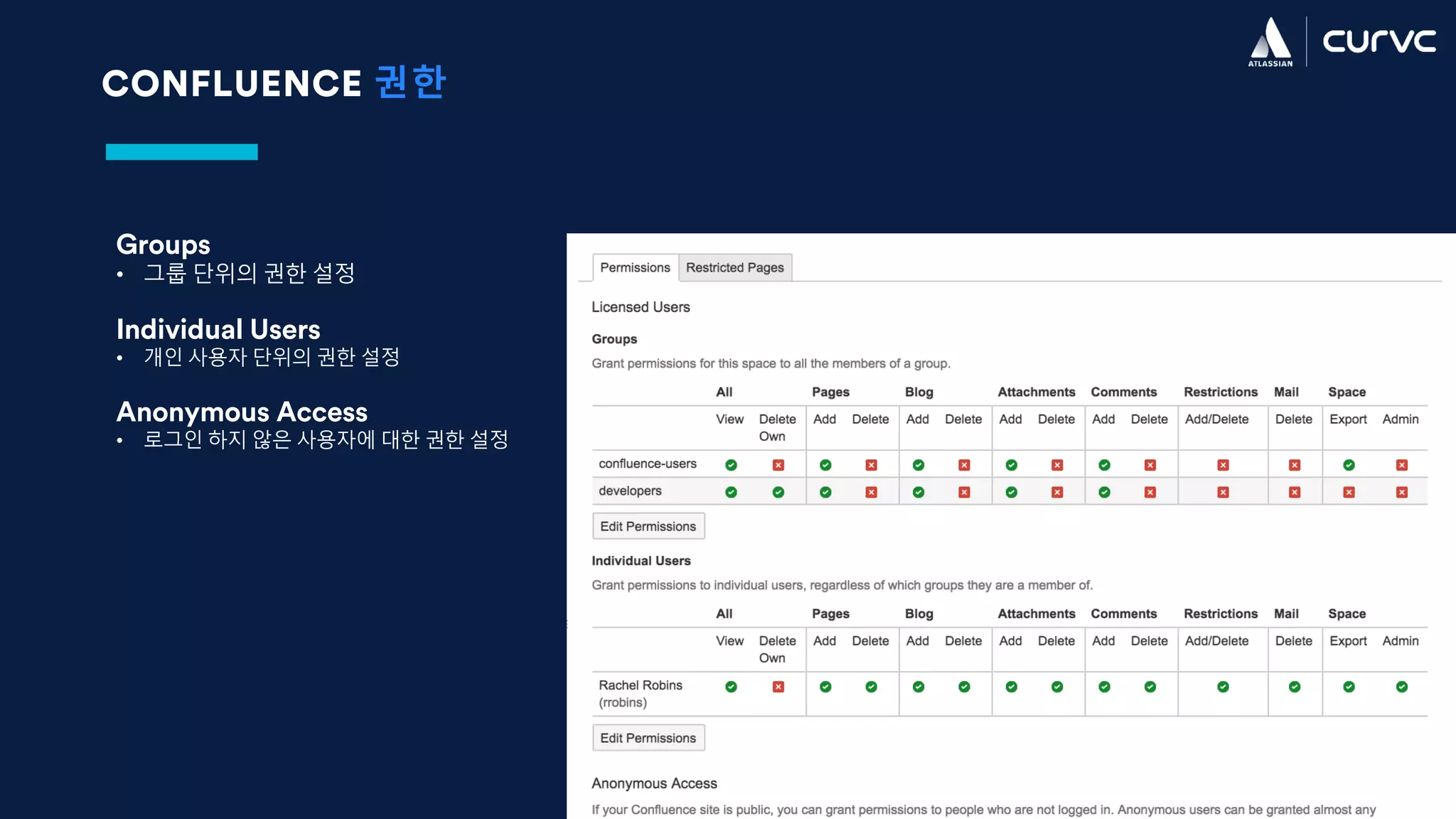The height and width of the screenshot is (819, 1456).
Task: Click confluence-users Pages Add check icon
Action: click(825, 465)
